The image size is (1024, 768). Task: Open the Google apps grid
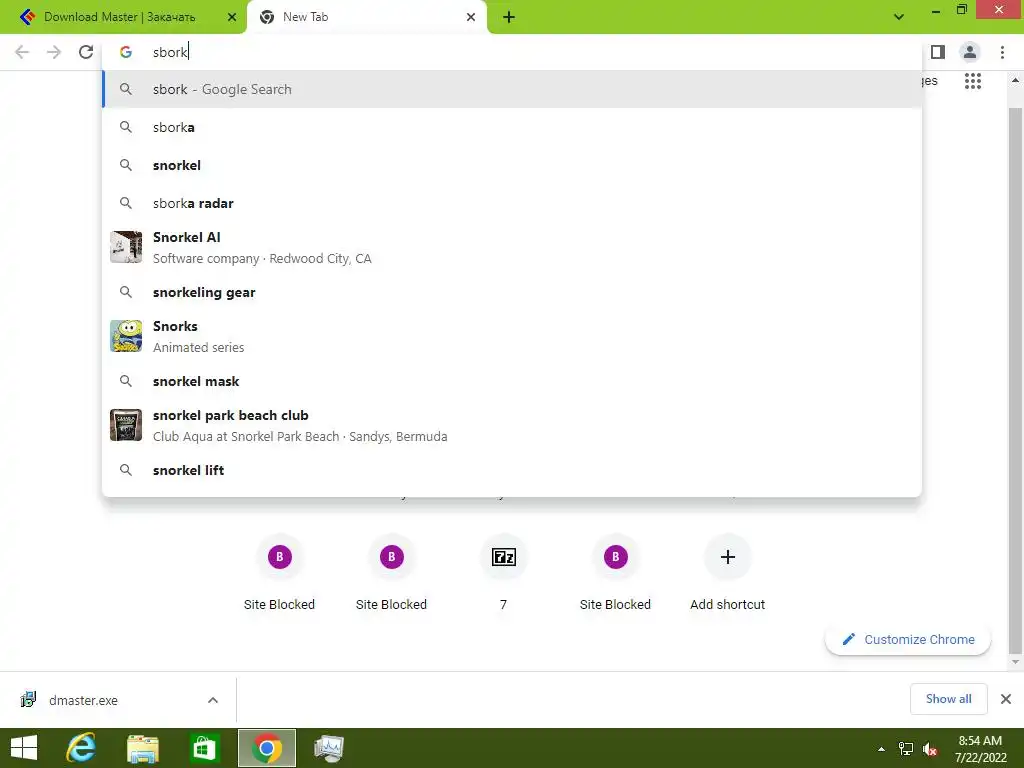coord(973,81)
